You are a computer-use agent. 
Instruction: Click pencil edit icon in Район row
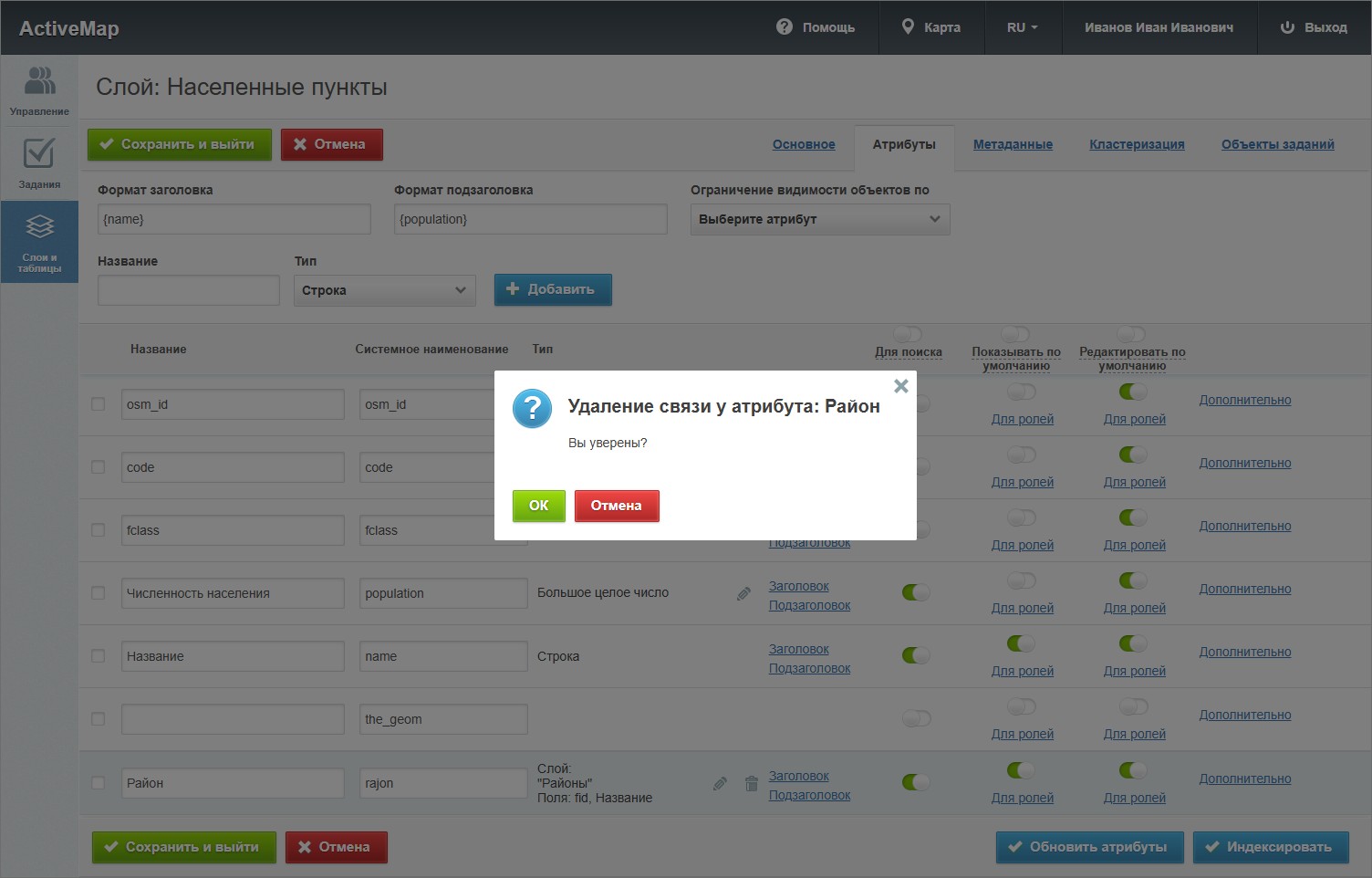tap(720, 783)
